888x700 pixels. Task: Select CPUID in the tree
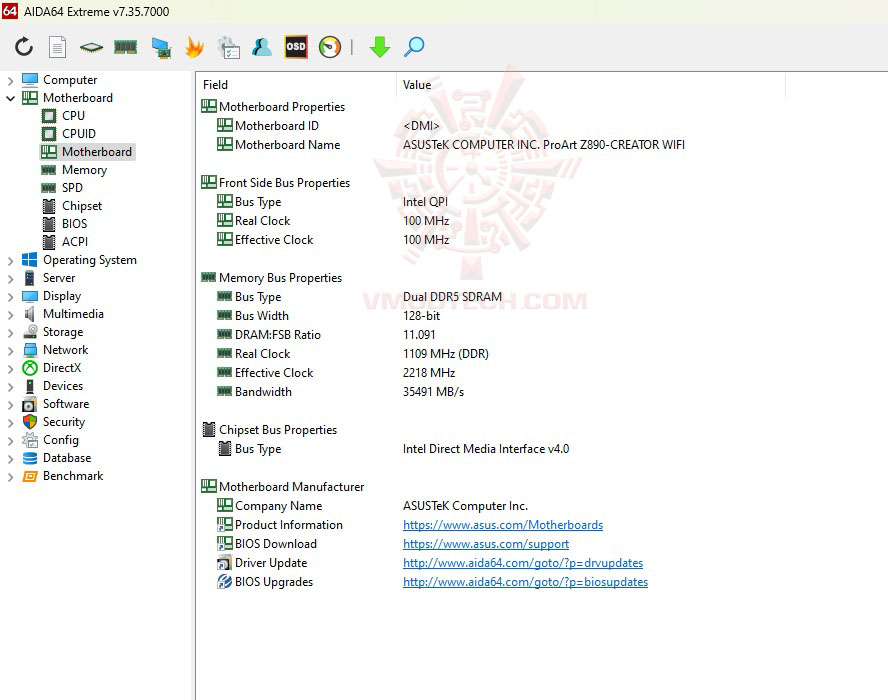[x=79, y=134]
